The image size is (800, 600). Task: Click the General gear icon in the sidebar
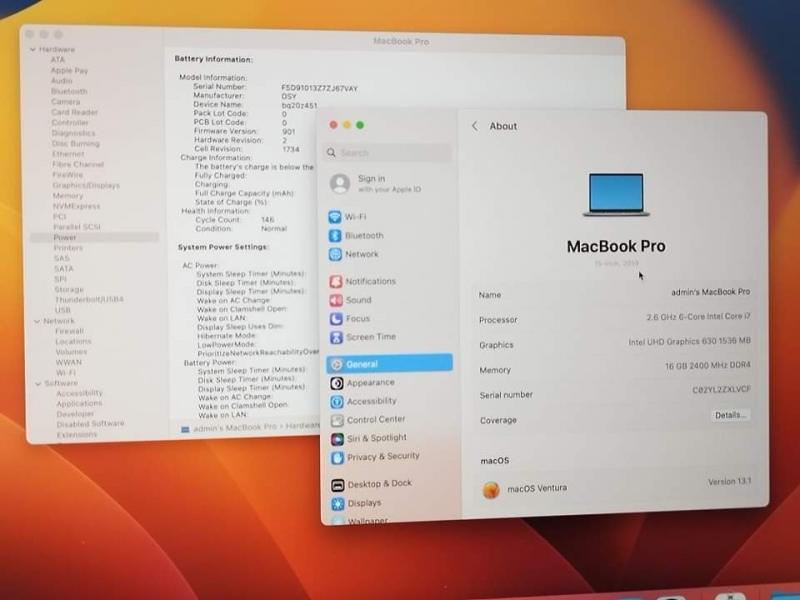(336, 364)
